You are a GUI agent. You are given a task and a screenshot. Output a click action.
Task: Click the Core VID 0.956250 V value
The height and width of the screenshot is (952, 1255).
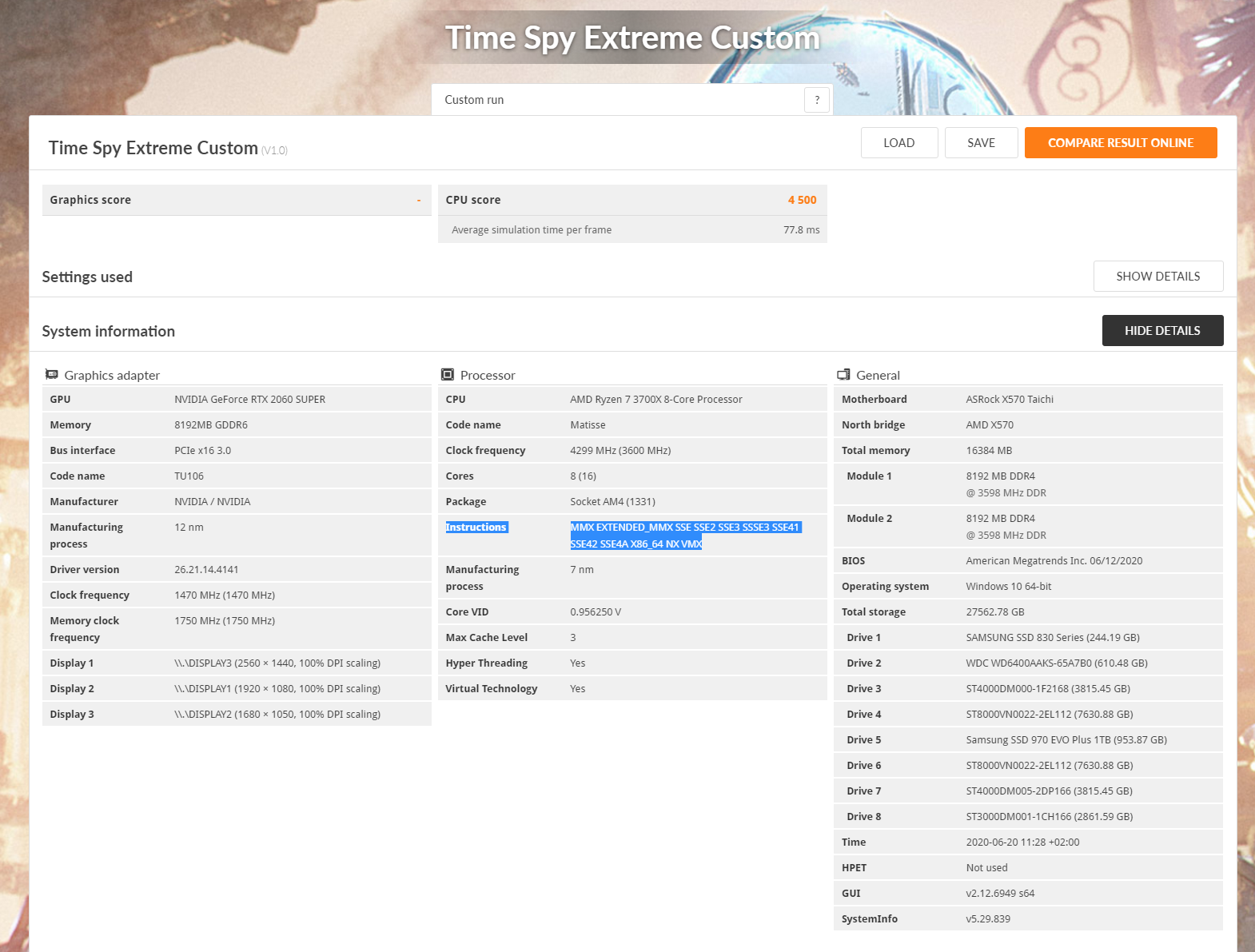click(596, 611)
